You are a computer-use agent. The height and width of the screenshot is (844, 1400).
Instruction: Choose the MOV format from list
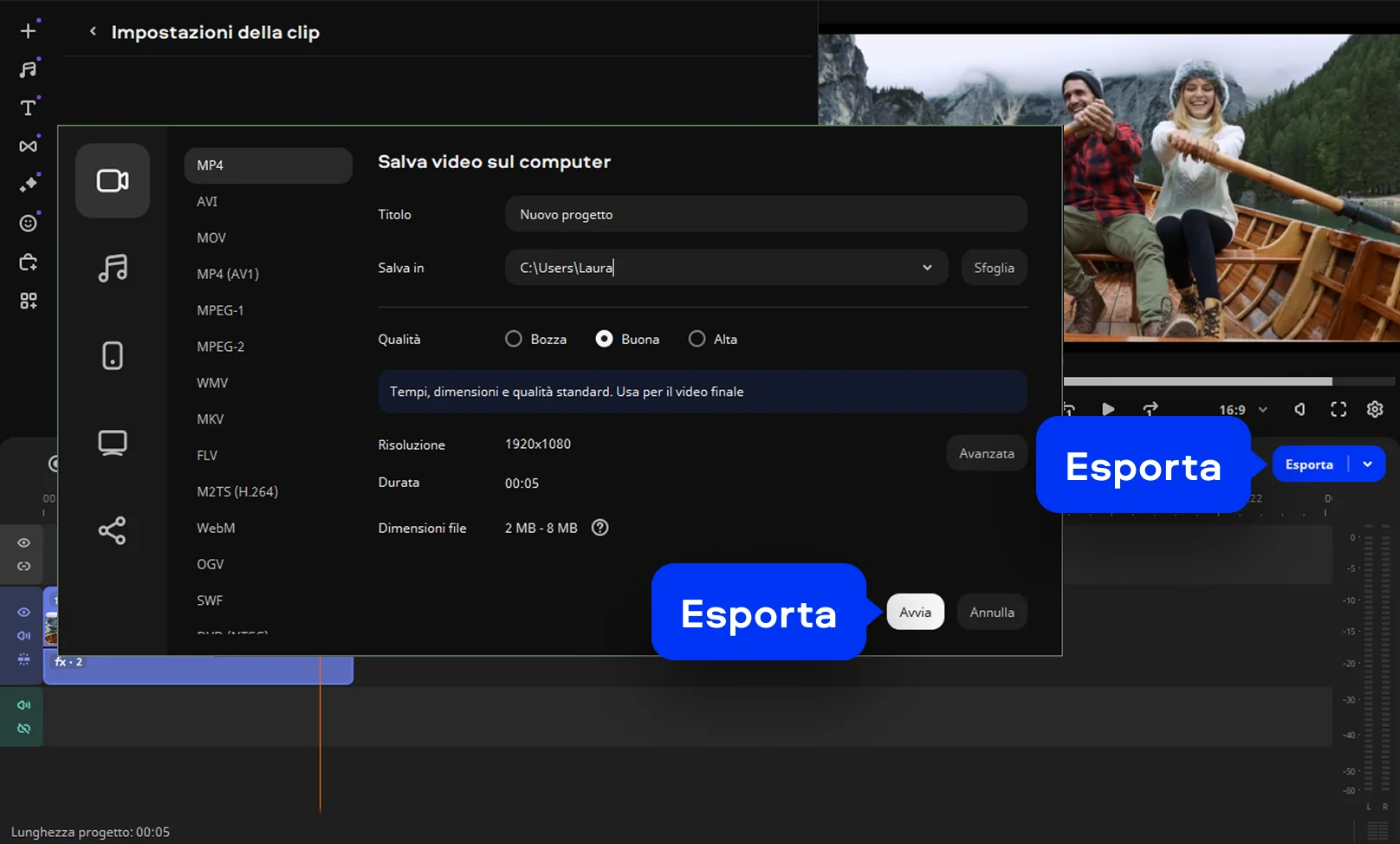[211, 238]
